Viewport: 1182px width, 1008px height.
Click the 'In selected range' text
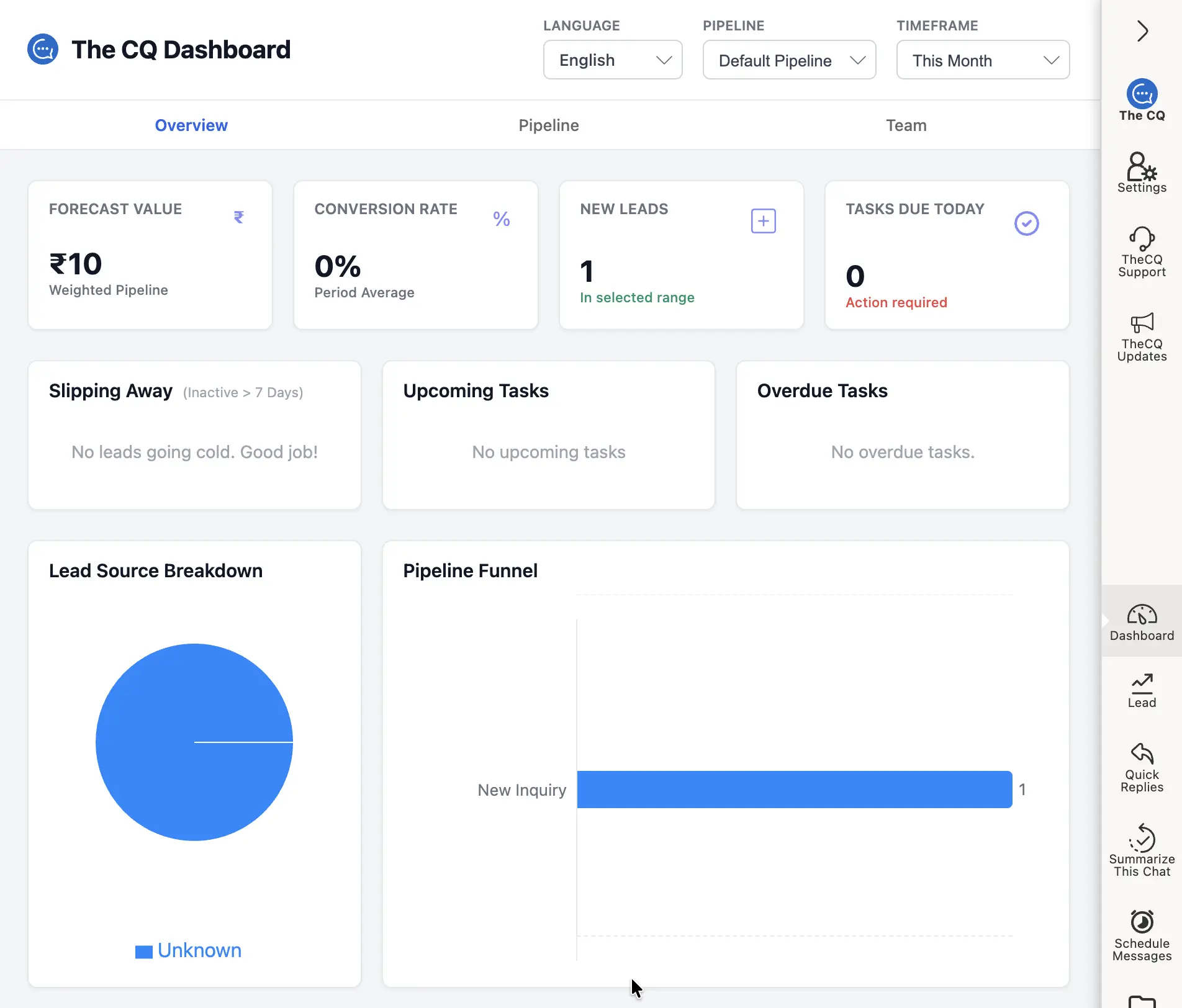pos(637,298)
